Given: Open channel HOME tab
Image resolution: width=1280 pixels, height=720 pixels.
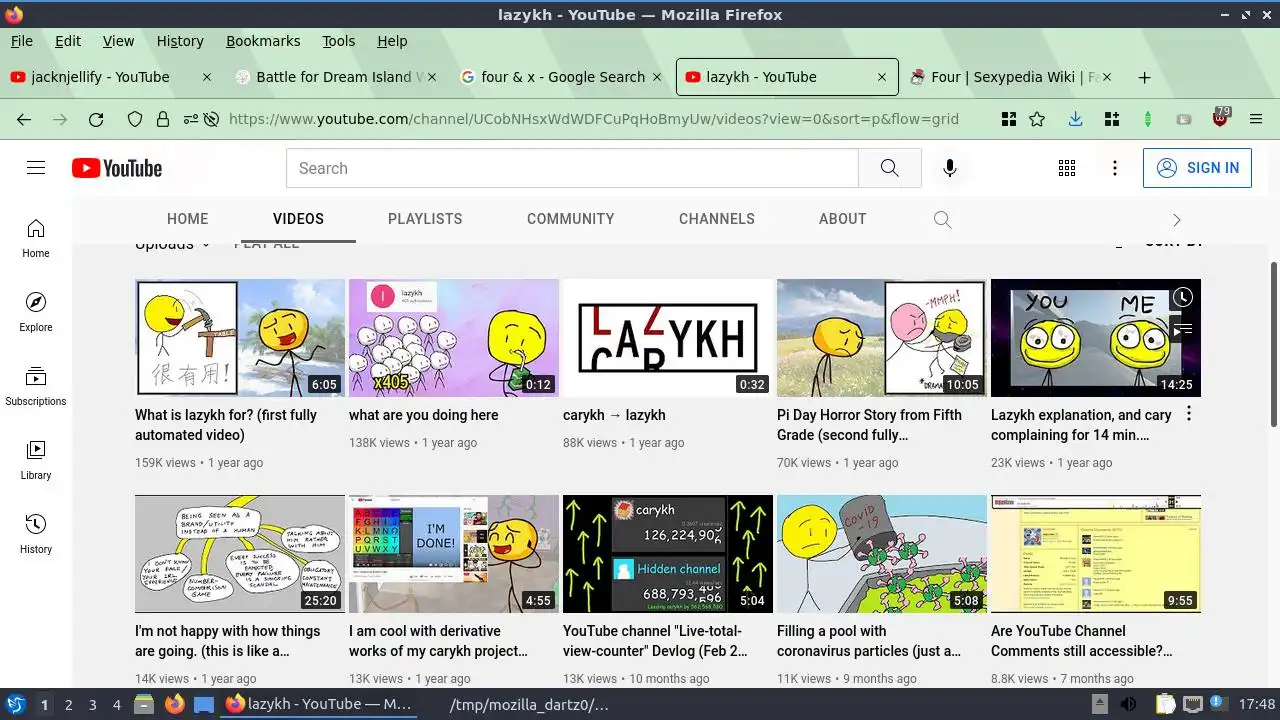Looking at the screenshot, I should (187, 219).
